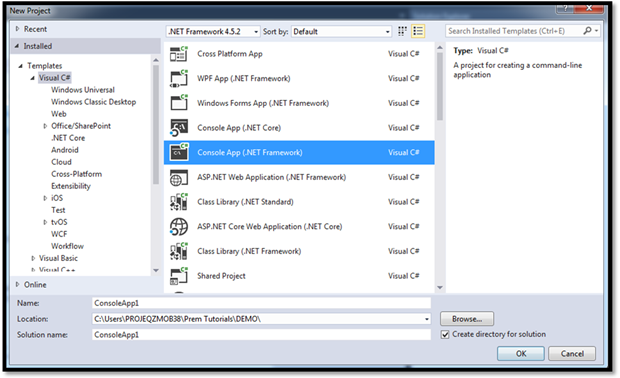Choose ASP.NET Core Web Application icon
The image size is (620, 378).
179,227
